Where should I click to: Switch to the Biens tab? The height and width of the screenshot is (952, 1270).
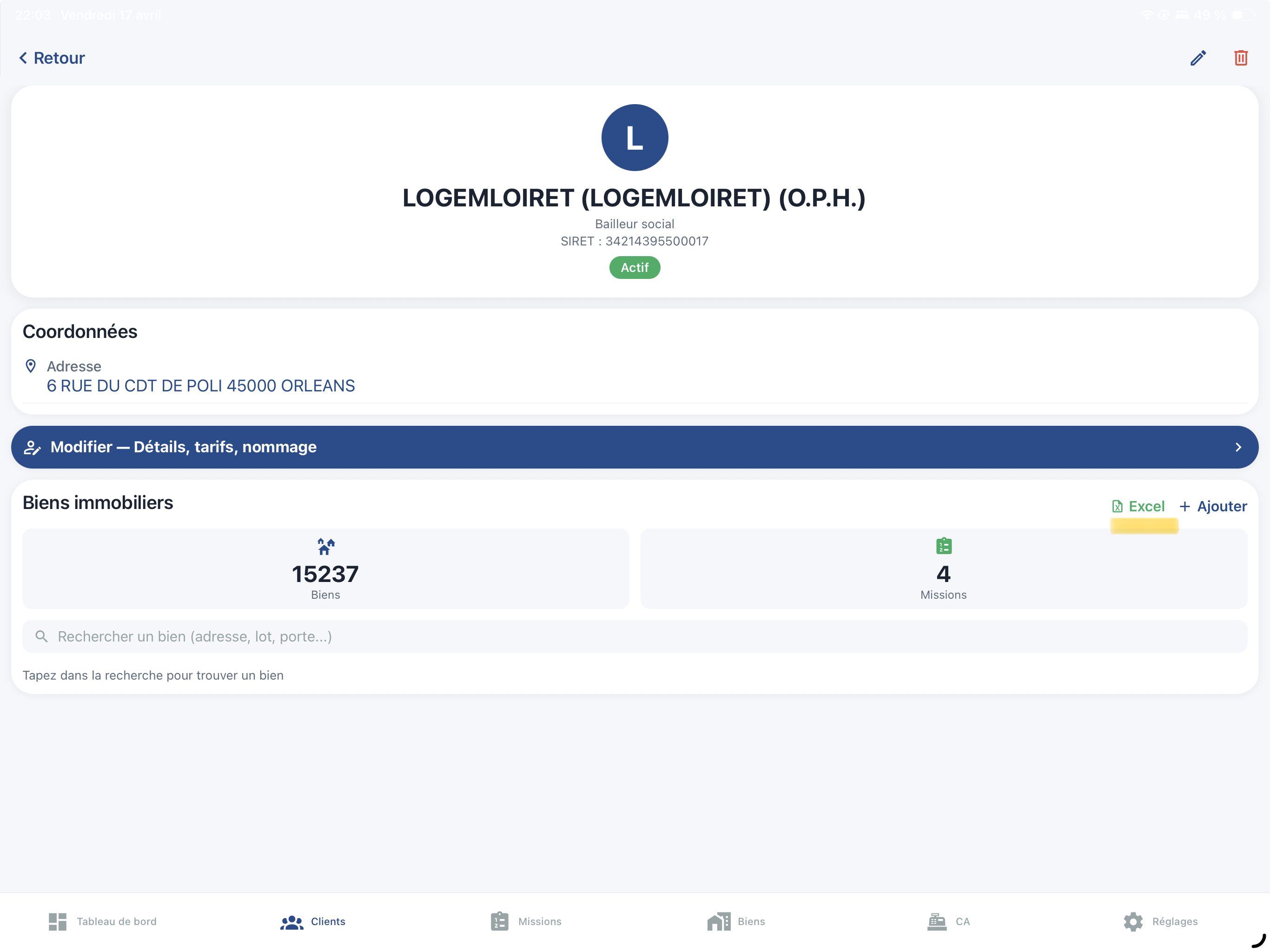735,922
